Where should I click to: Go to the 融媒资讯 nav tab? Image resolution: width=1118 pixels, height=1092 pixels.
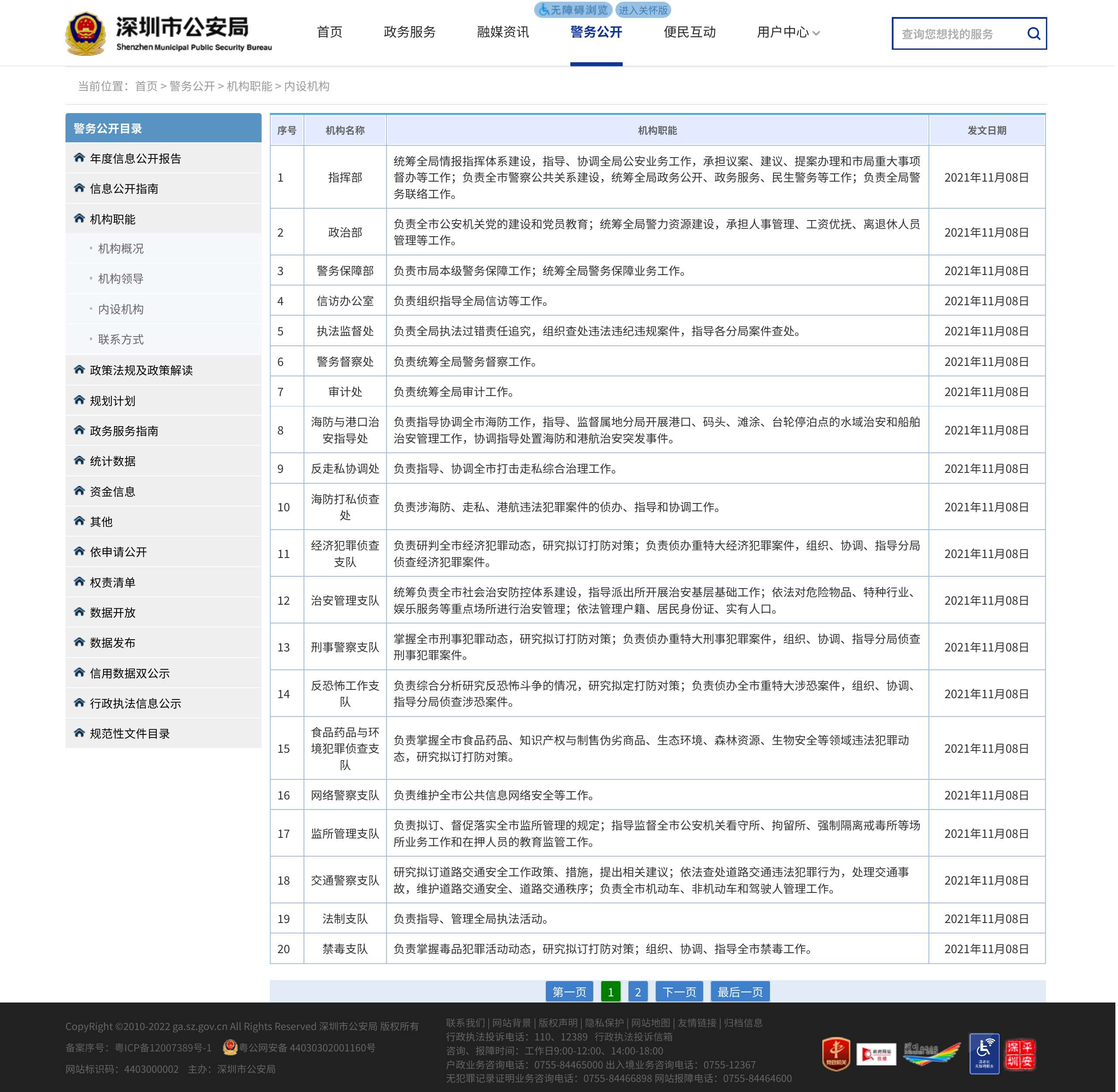pos(503,32)
